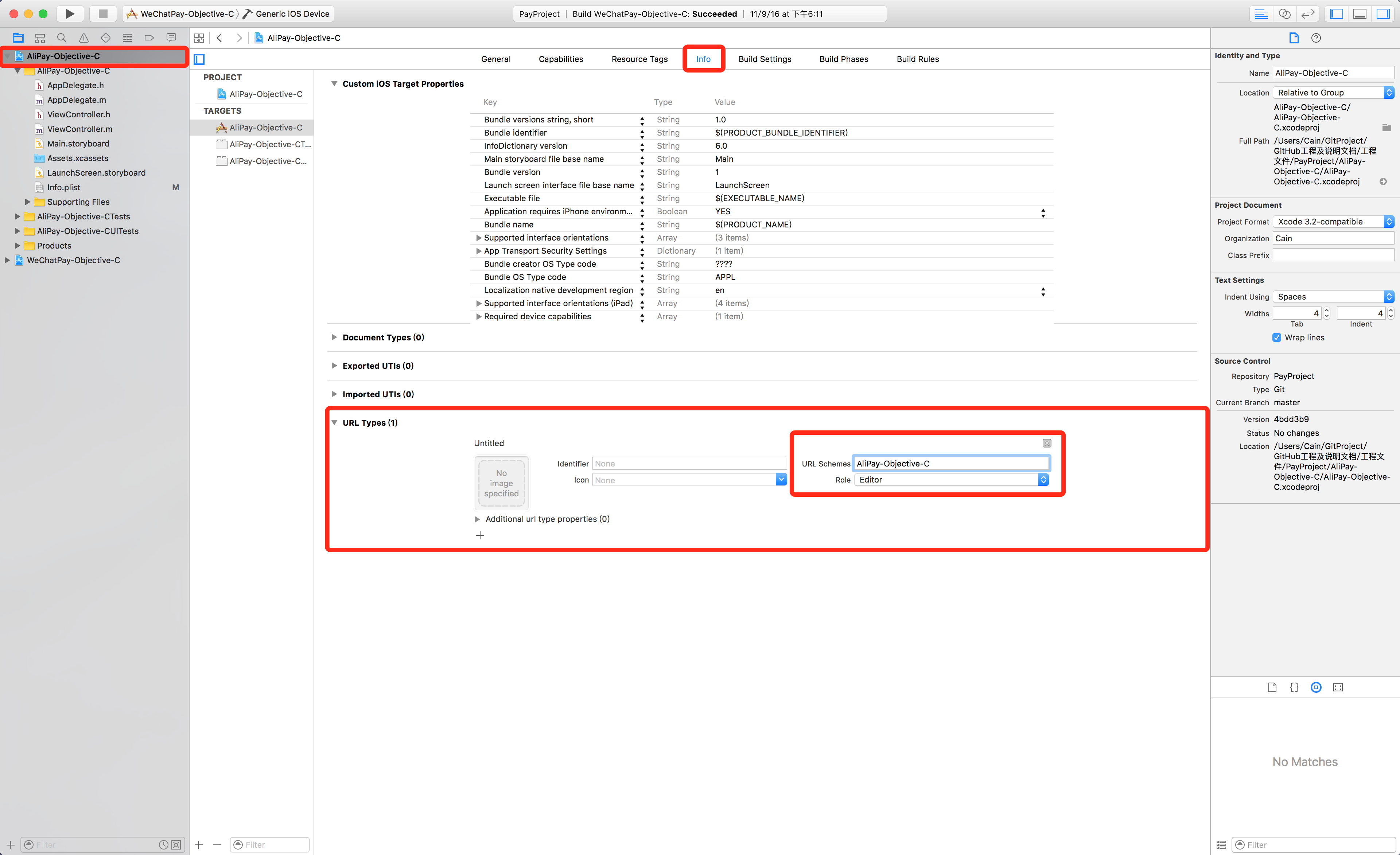
Task: Show the Issue navigator warning icon
Action: pyautogui.click(x=83, y=38)
